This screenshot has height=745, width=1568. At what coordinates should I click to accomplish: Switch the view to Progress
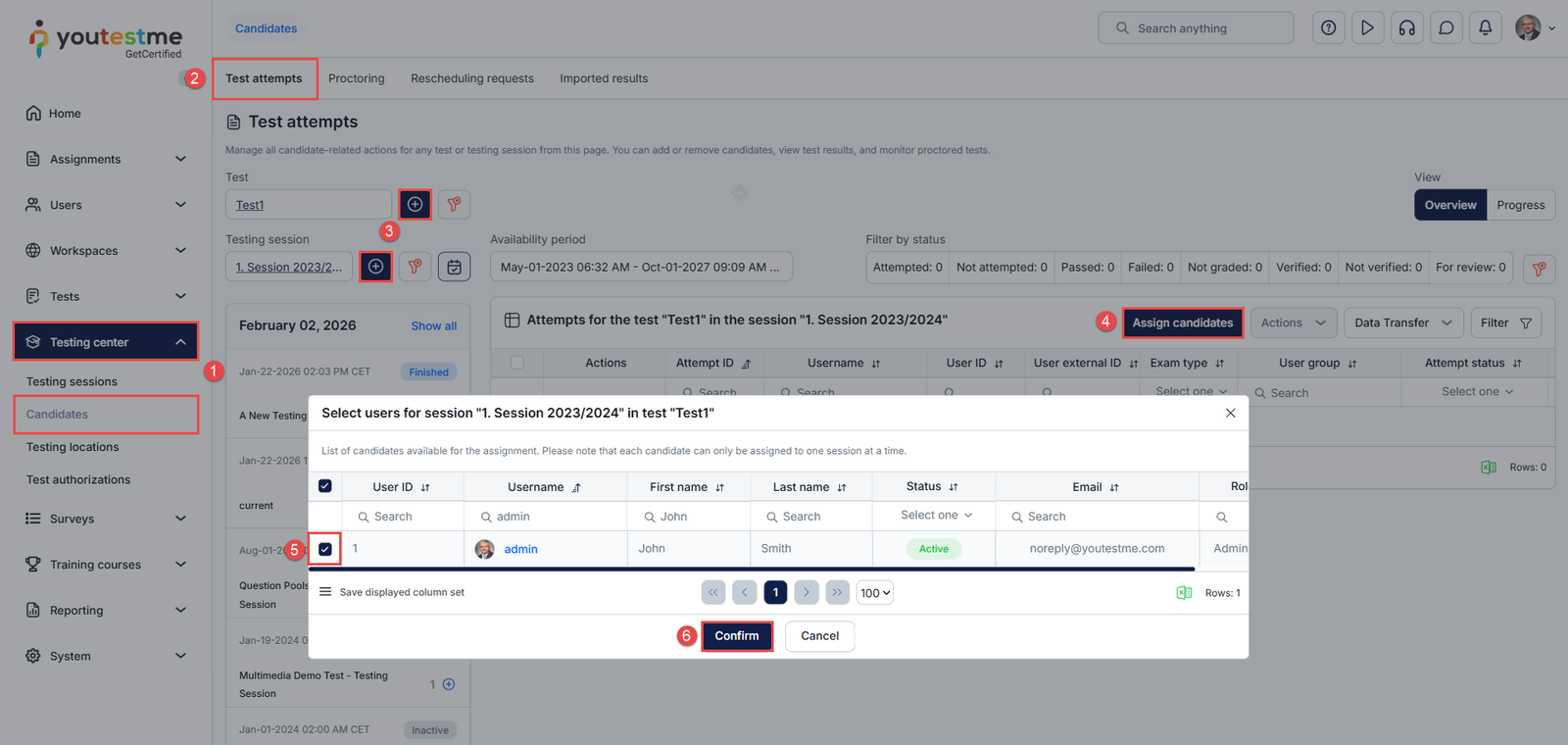point(1521,205)
